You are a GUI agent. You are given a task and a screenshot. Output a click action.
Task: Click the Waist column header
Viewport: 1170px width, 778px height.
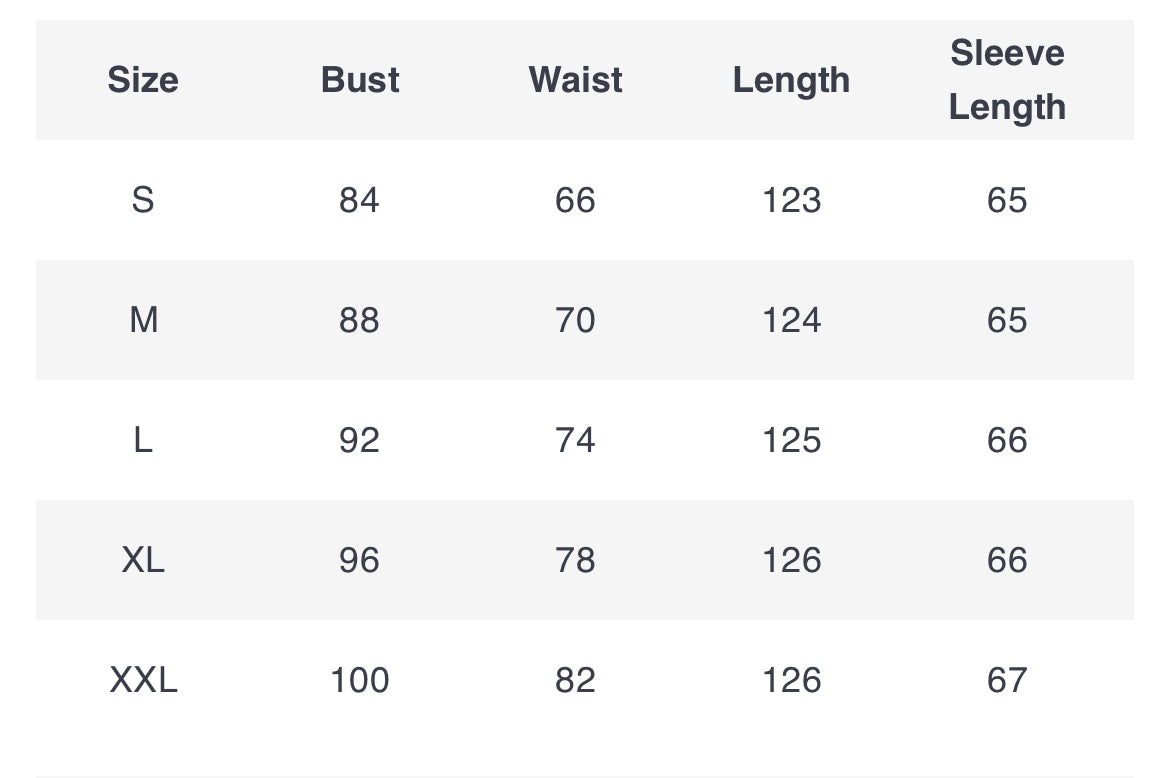coord(575,80)
